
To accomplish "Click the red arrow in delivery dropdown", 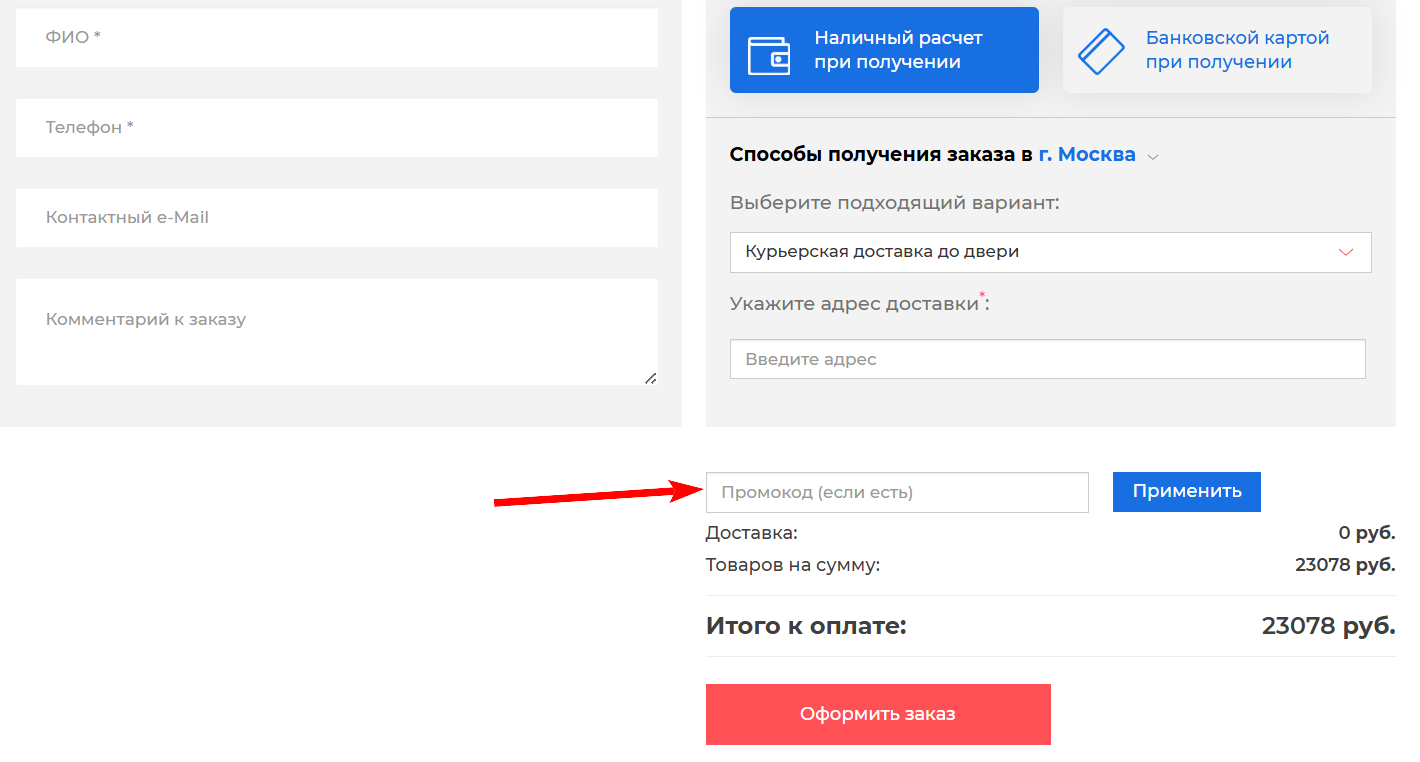I will pos(1346,252).
